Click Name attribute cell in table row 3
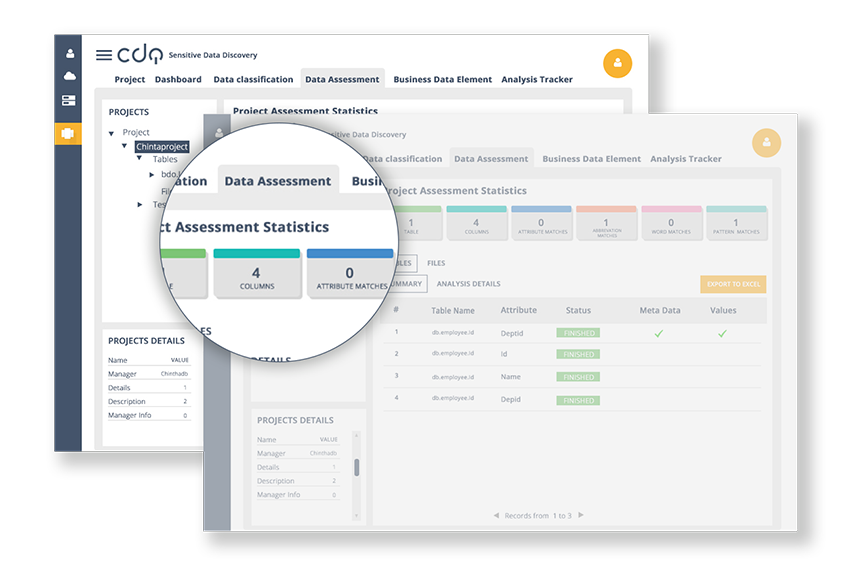This screenshot has height=580, width=853. (510, 377)
